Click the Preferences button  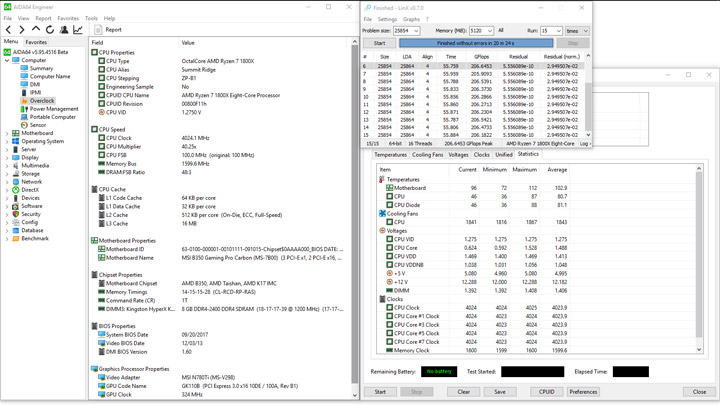pyautogui.click(x=583, y=392)
